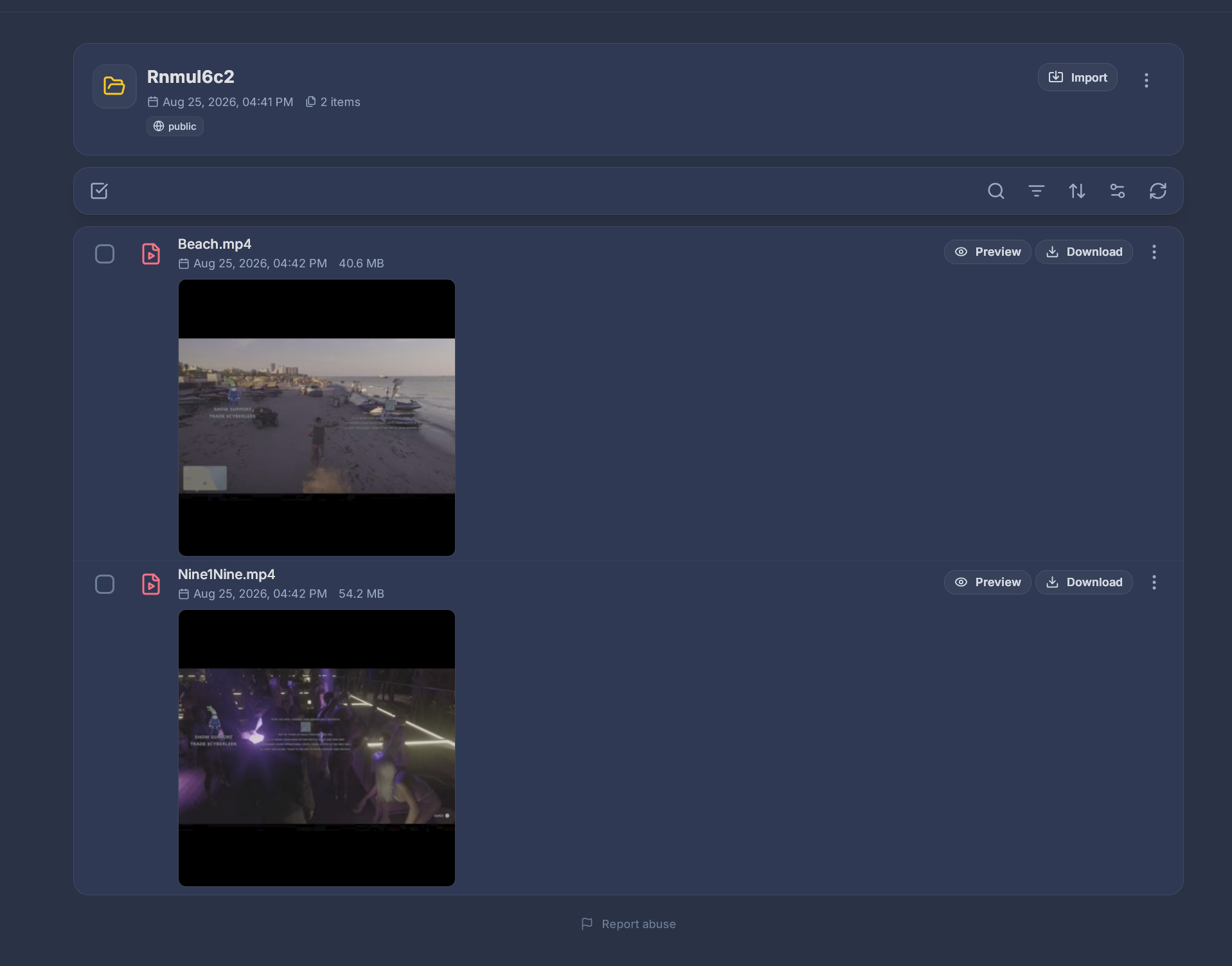Click the 40.6 MB size label
The width and height of the screenshot is (1232, 966).
tap(361, 264)
